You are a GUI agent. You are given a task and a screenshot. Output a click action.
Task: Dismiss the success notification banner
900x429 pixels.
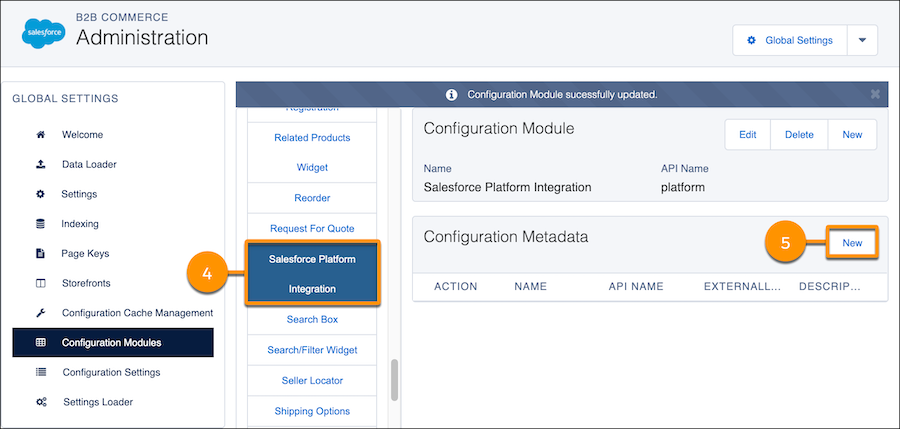tap(875, 94)
